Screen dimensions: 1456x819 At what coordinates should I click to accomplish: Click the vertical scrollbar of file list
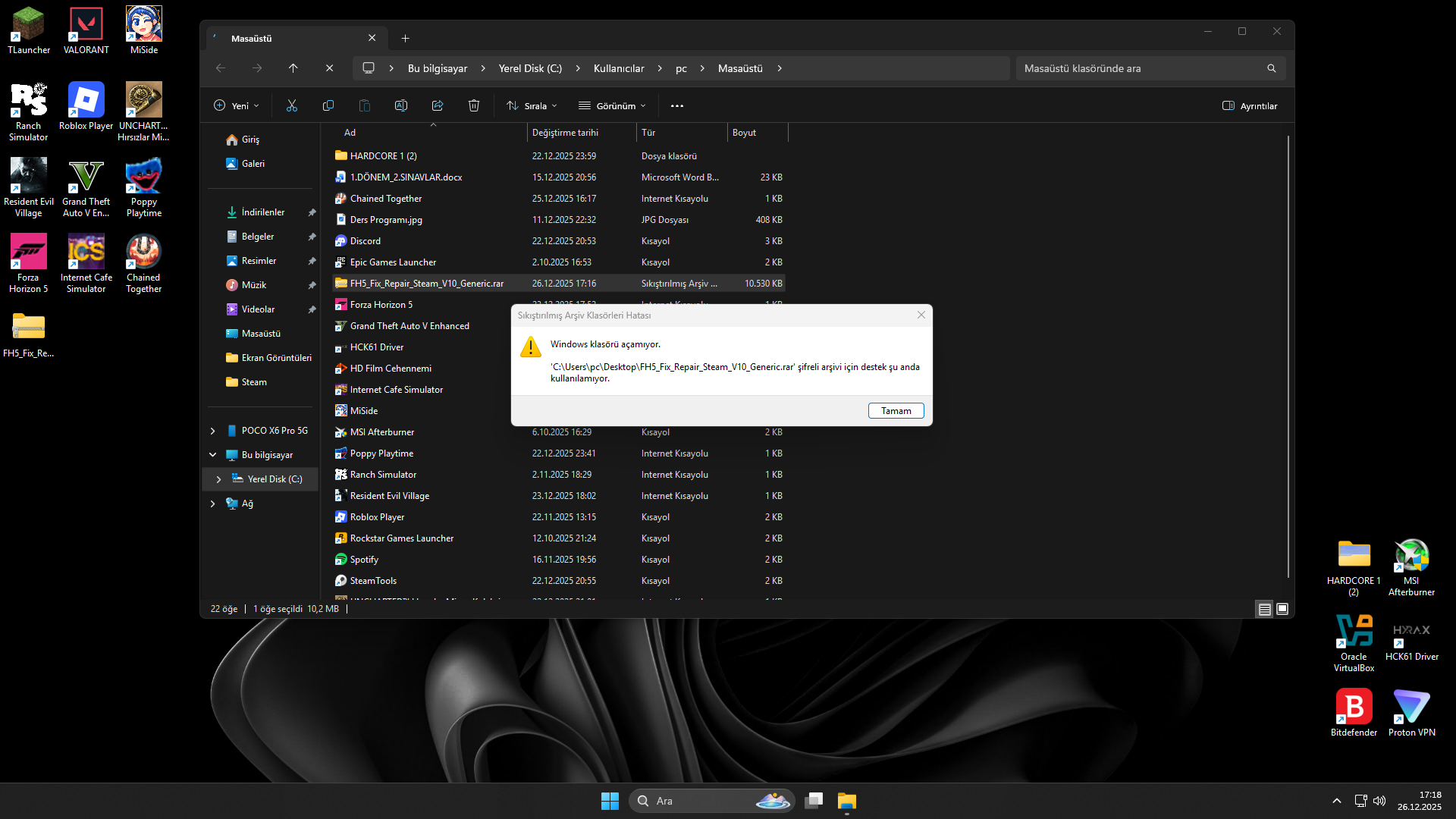[x=1288, y=356]
